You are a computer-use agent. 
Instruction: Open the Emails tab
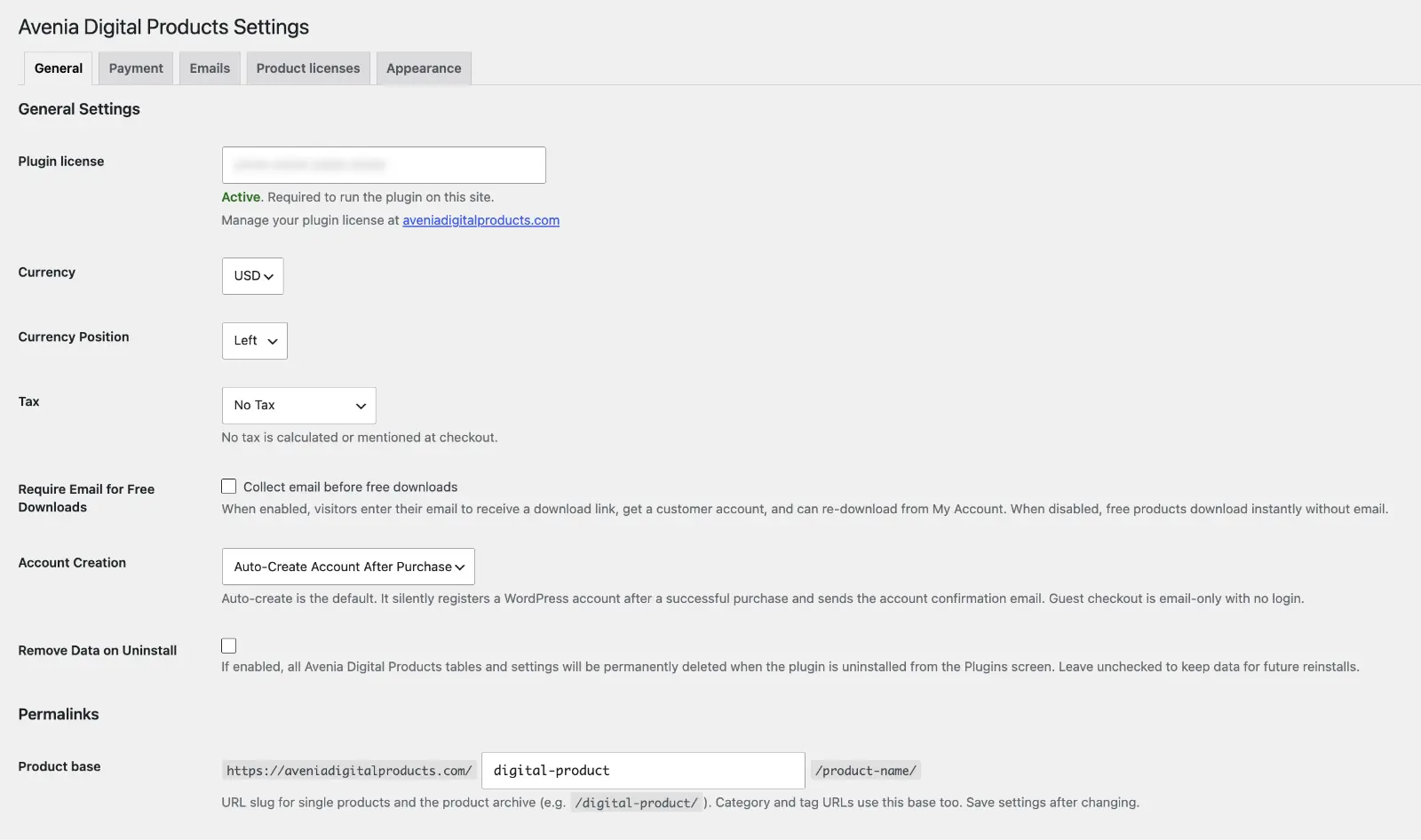pyautogui.click(x=210, y=68)
